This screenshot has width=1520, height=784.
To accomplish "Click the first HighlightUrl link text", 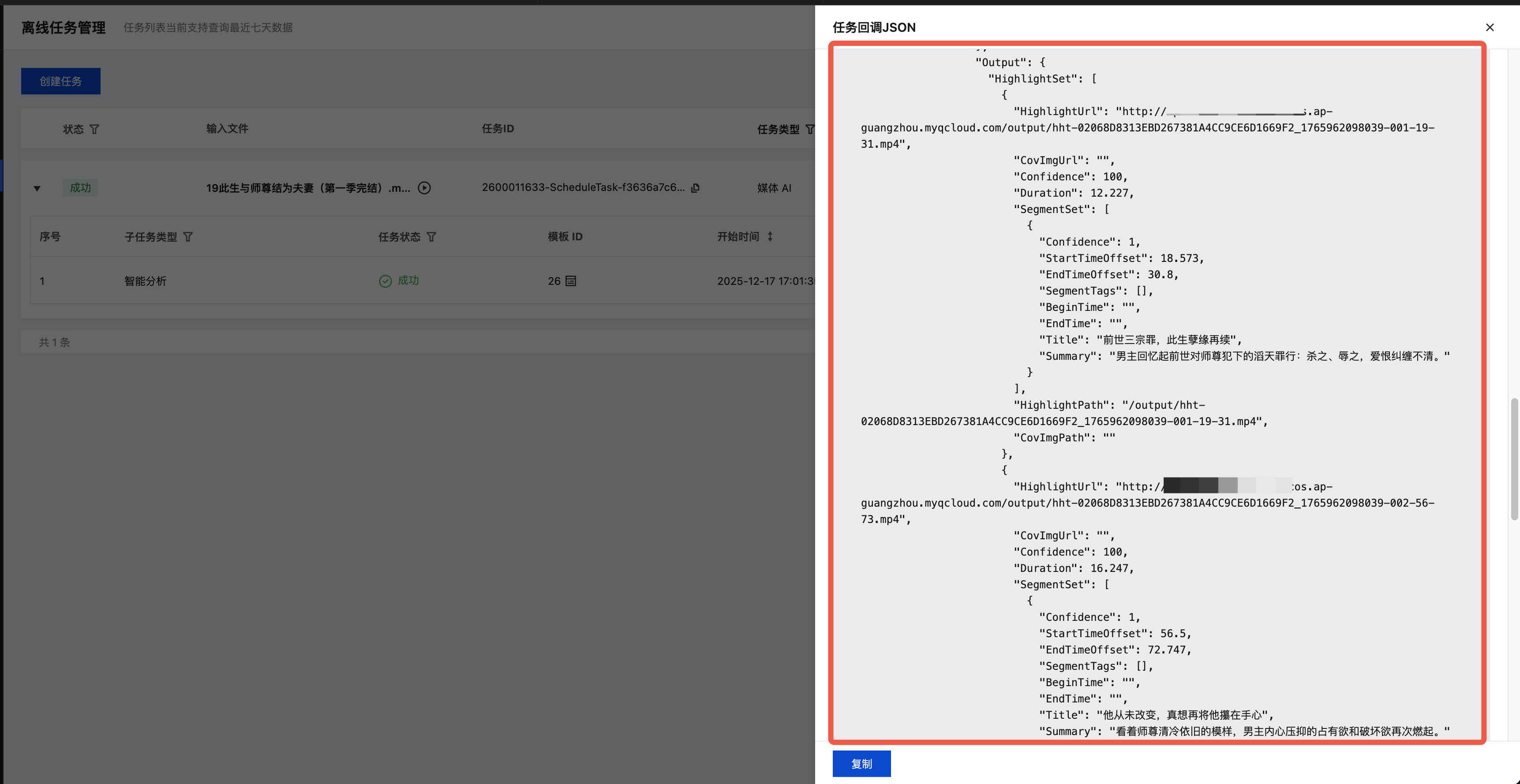I will (1148, 127).
